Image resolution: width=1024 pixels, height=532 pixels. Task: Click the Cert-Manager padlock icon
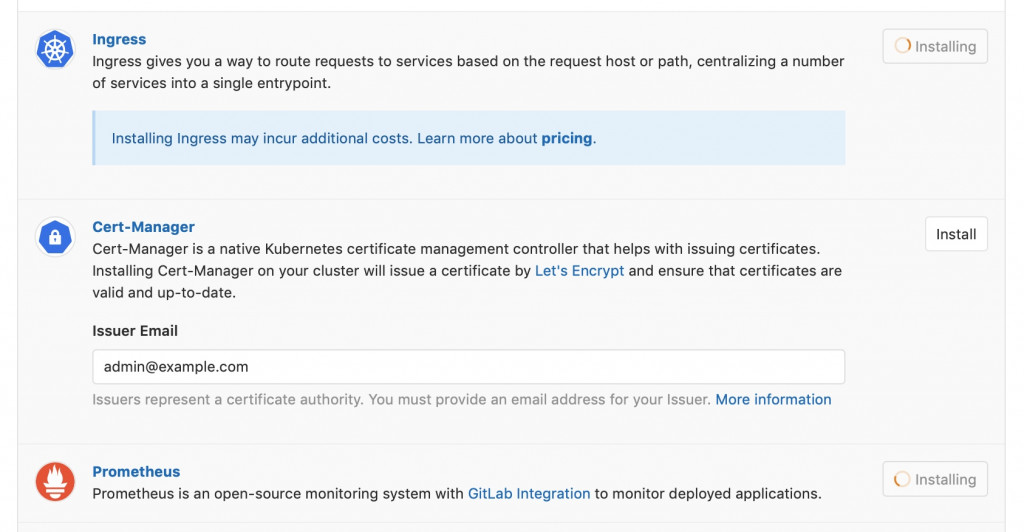(x=56, y=237)
